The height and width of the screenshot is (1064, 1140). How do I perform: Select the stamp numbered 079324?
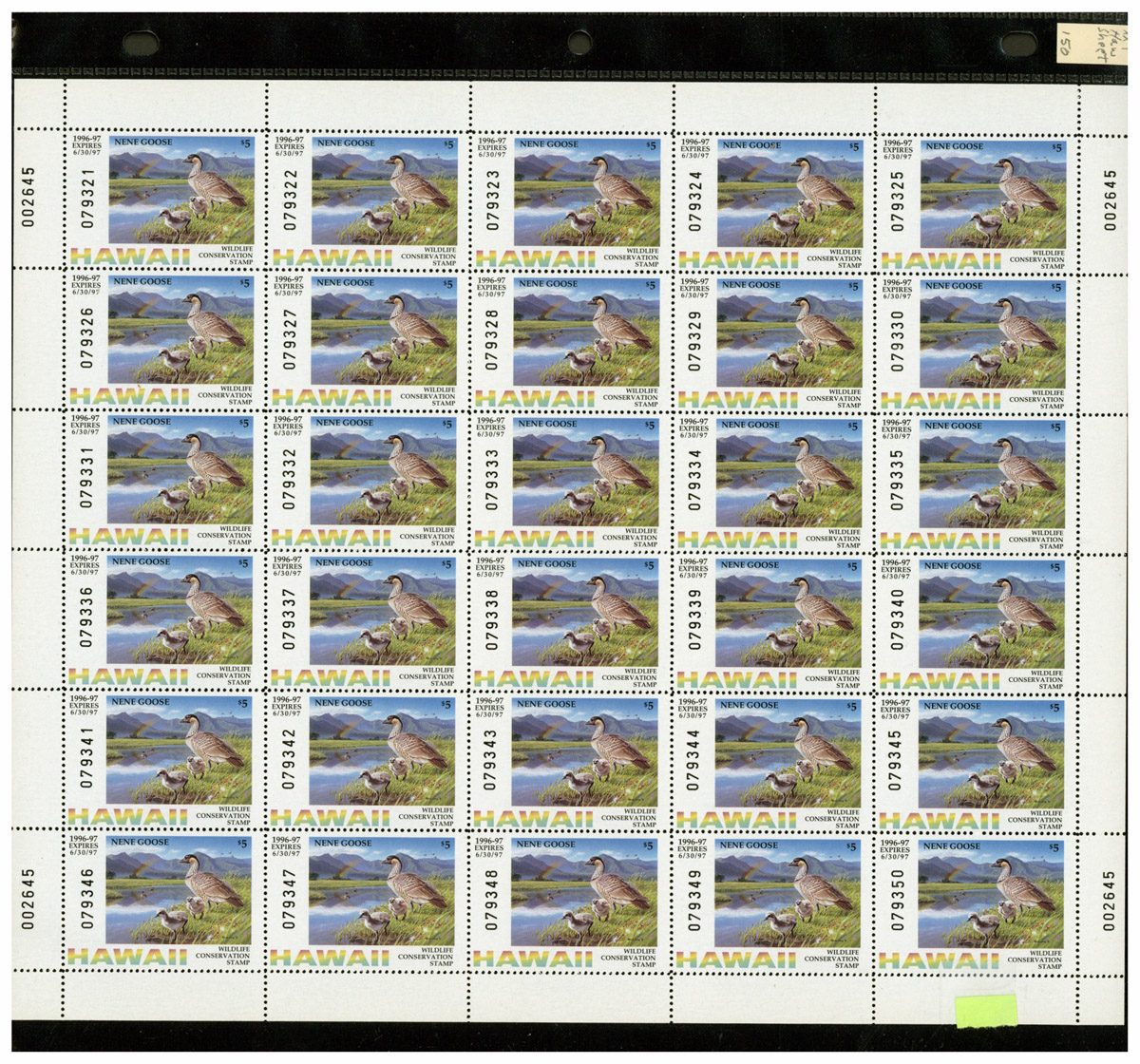pos(773,204)
